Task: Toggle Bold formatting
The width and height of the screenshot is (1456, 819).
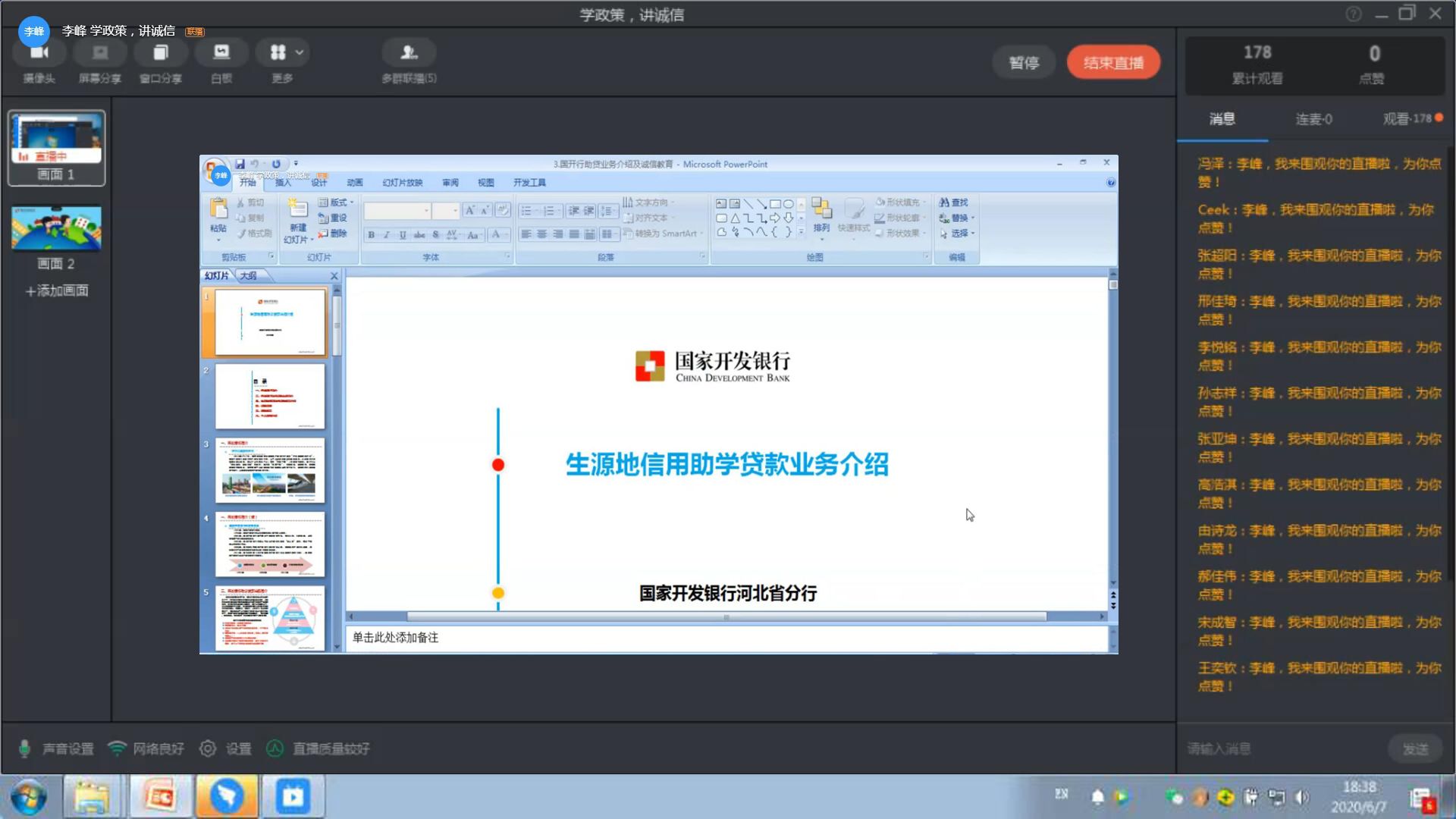Action: pos(371,235)
